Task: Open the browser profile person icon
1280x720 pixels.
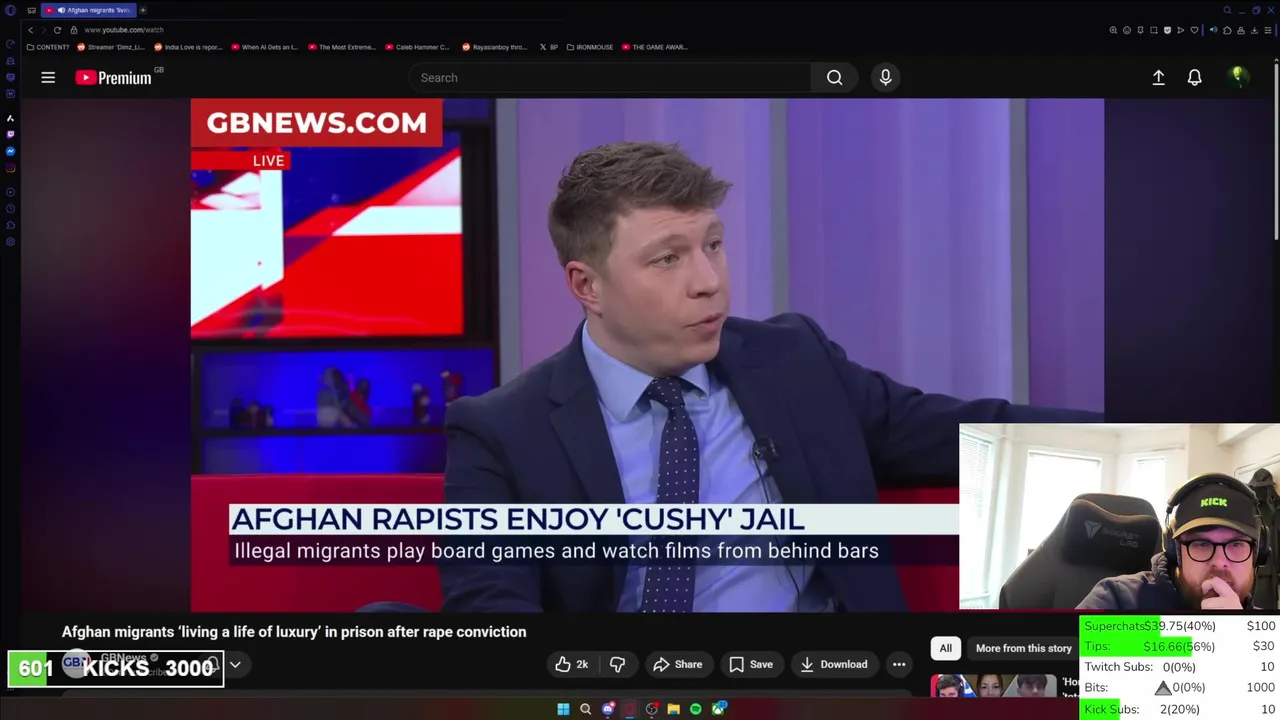Action: 1241,30
